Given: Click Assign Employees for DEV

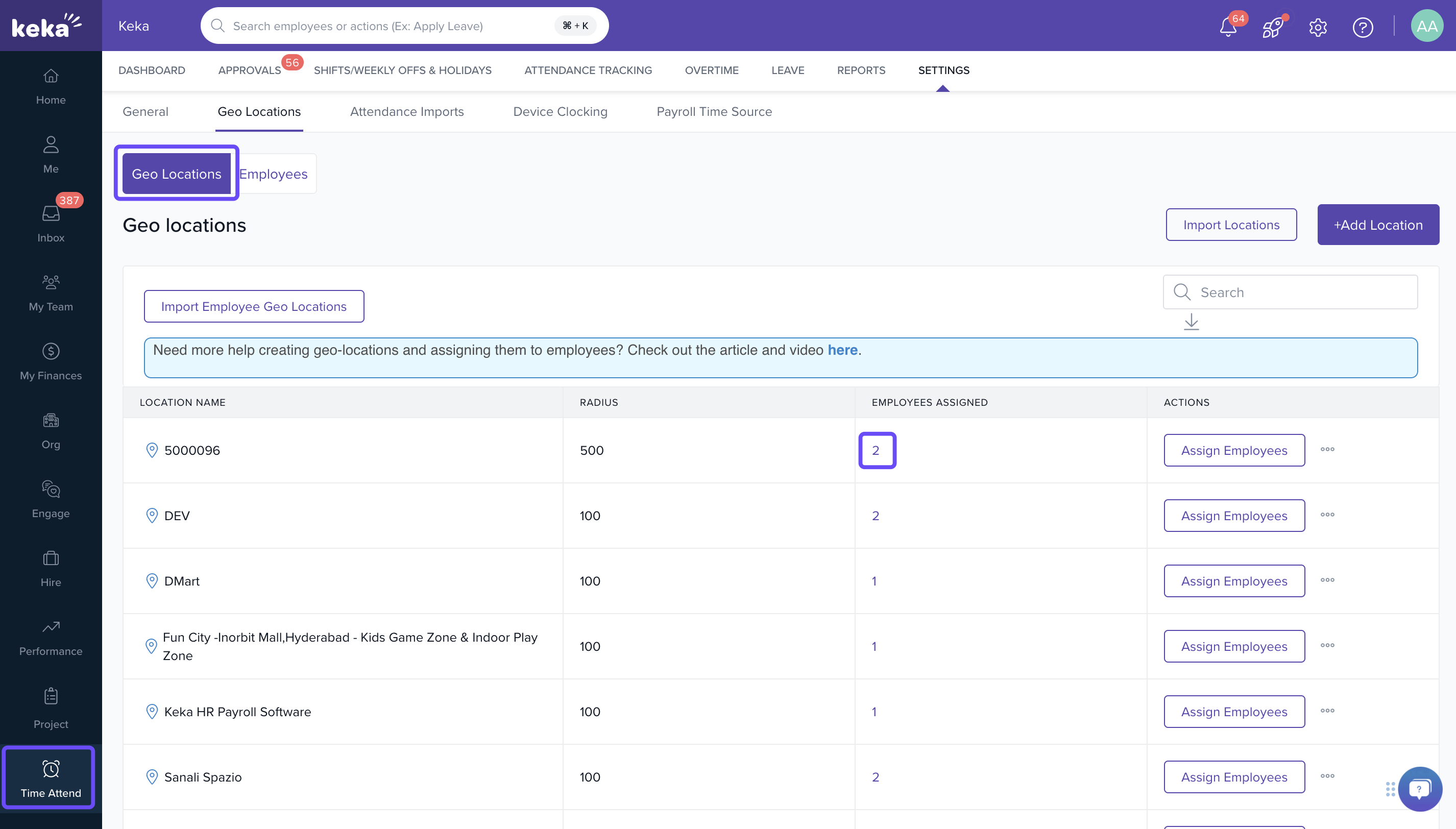Looking at the screenshot, I should click(1234, 515).
